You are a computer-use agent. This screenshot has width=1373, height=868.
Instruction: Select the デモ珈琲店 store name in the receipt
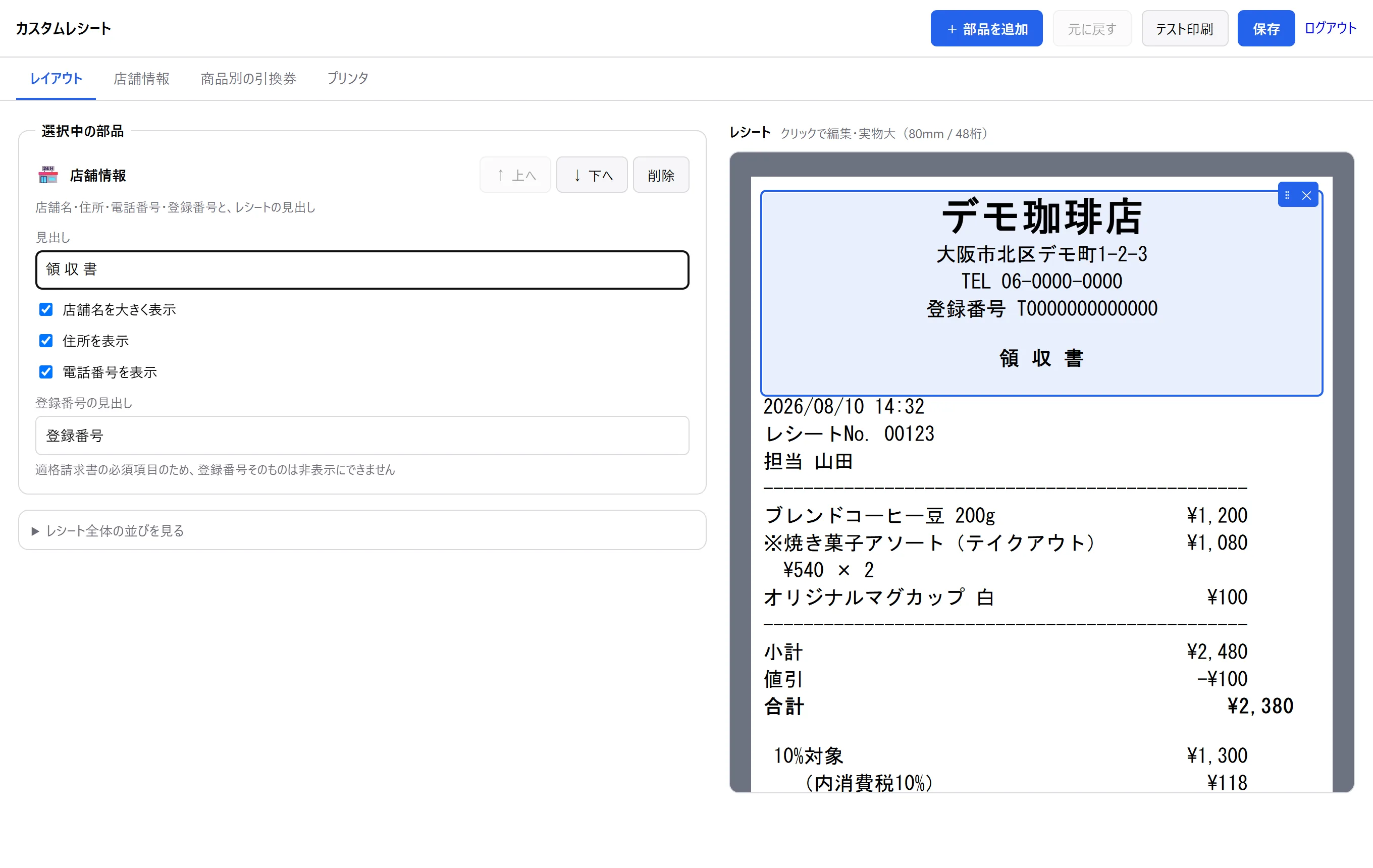pos(1041,217)
